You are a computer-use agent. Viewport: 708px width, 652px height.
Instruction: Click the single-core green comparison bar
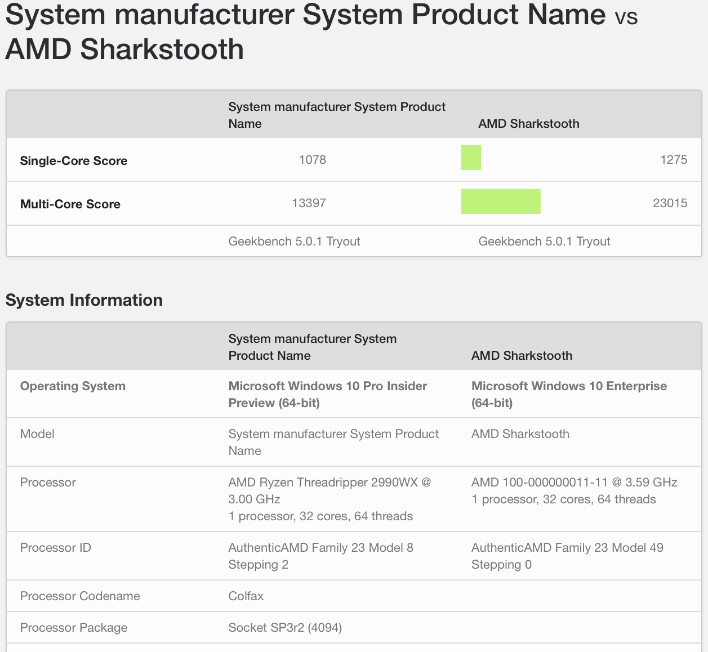[471, 158]
